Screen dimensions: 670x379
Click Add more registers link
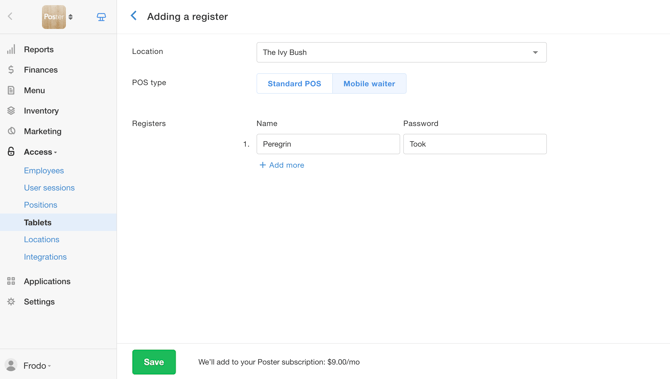(282, 165)
